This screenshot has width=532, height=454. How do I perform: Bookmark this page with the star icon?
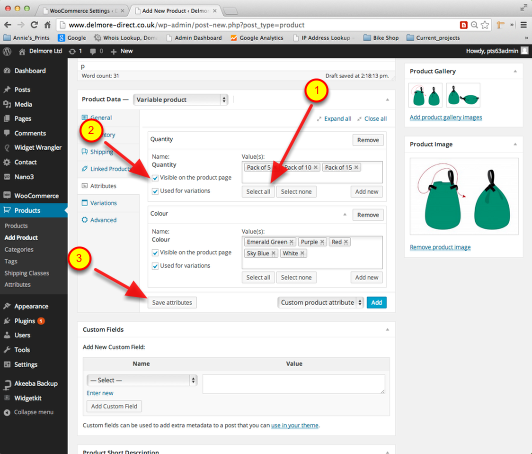click(x=485, y=25)
